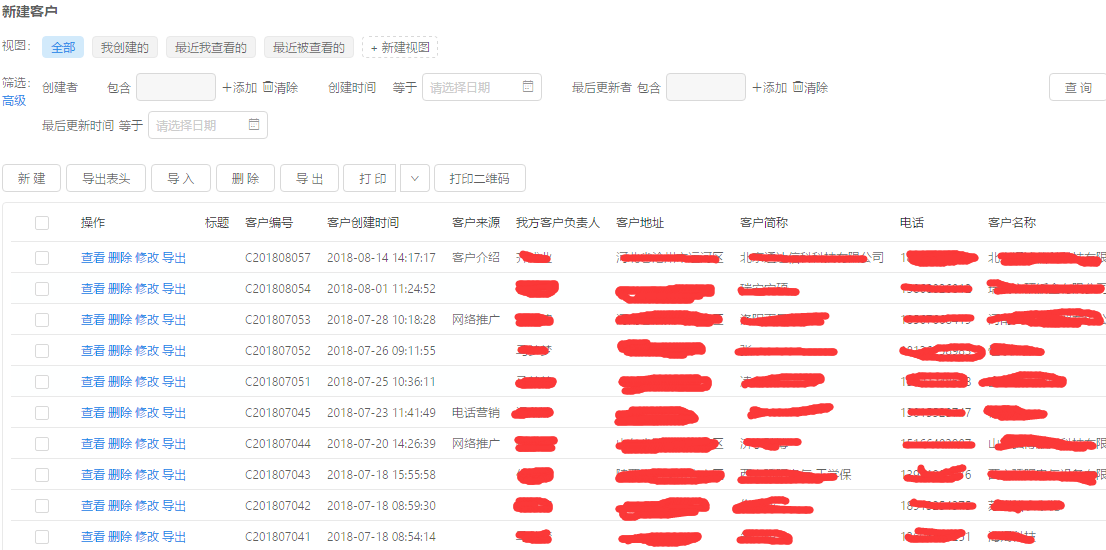Image resolution: width=1106 pixels, height=550 pixels.
Task: Click 查看 in row C201807051
Action: pyautogui.click(x=93, y=381)
